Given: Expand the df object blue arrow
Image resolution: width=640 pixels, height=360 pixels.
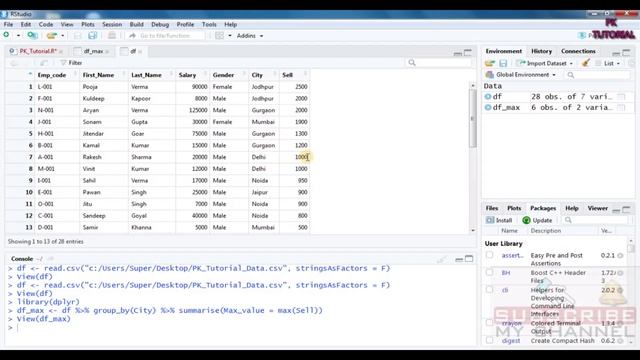Looking at the screenshot, I should (488, 97).
